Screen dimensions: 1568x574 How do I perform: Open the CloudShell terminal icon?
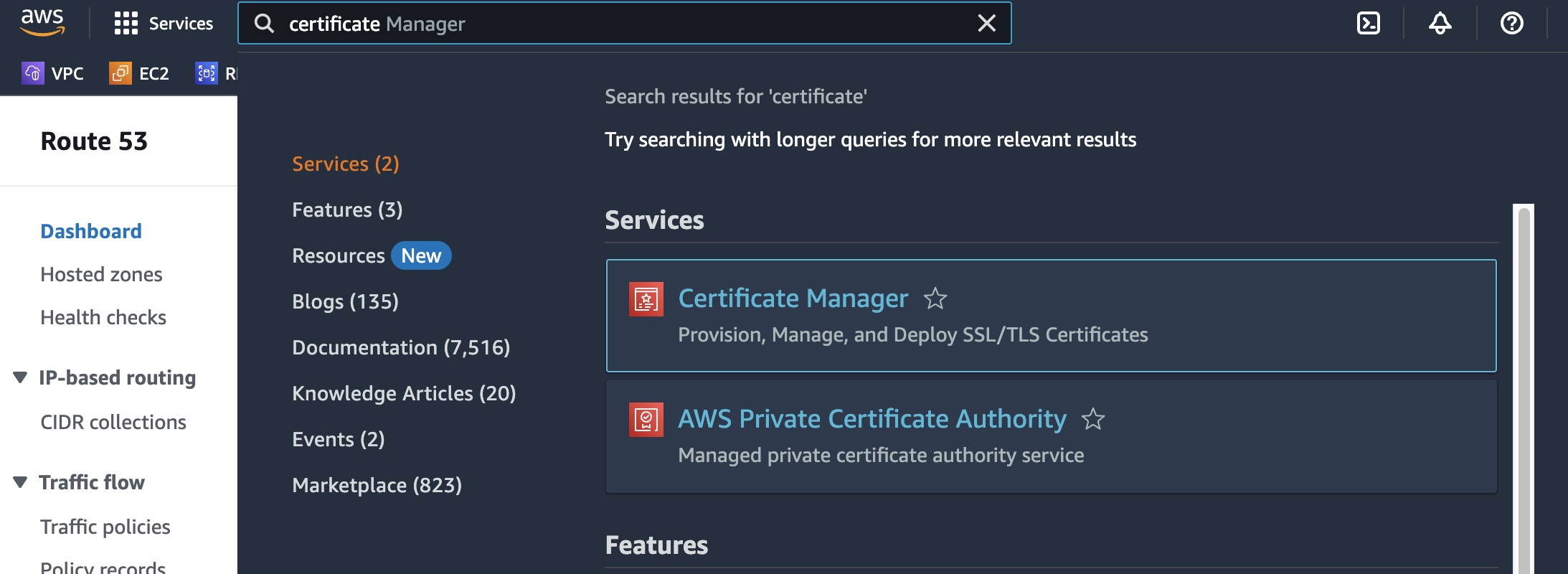click(1369, 24)
